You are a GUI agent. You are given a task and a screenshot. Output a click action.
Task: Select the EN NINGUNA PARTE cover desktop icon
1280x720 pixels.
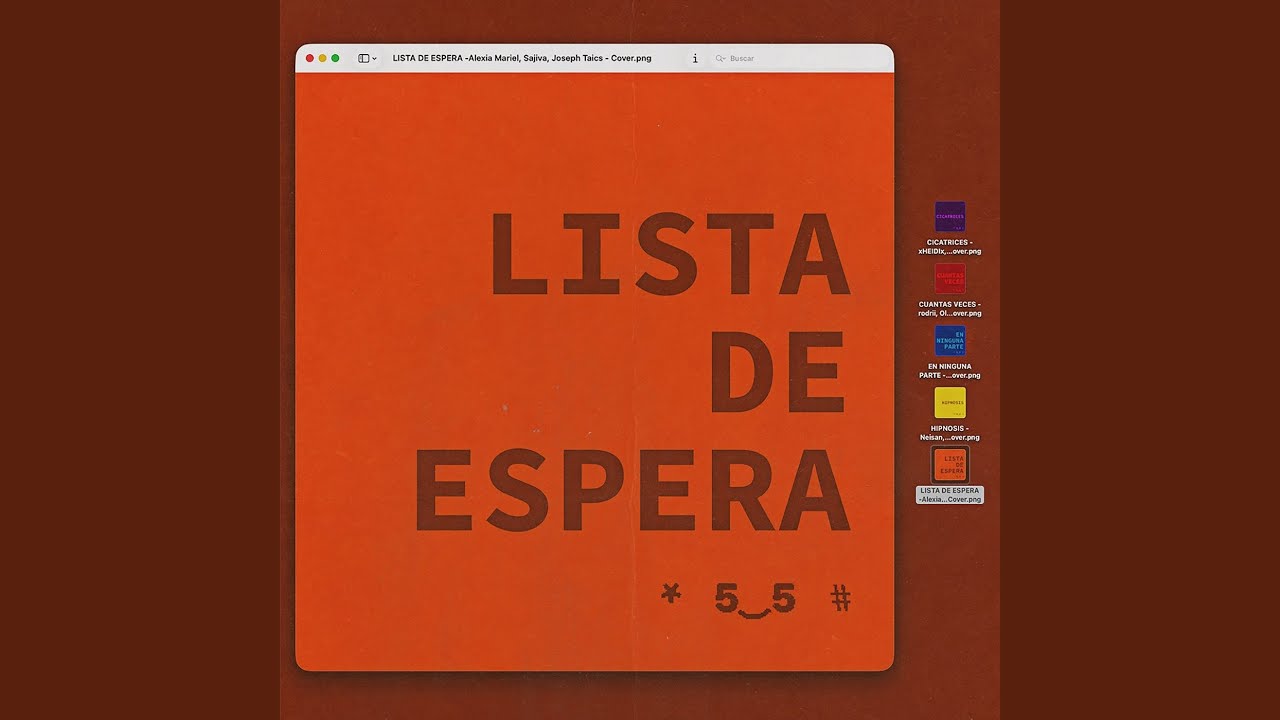tap(950, 341)
